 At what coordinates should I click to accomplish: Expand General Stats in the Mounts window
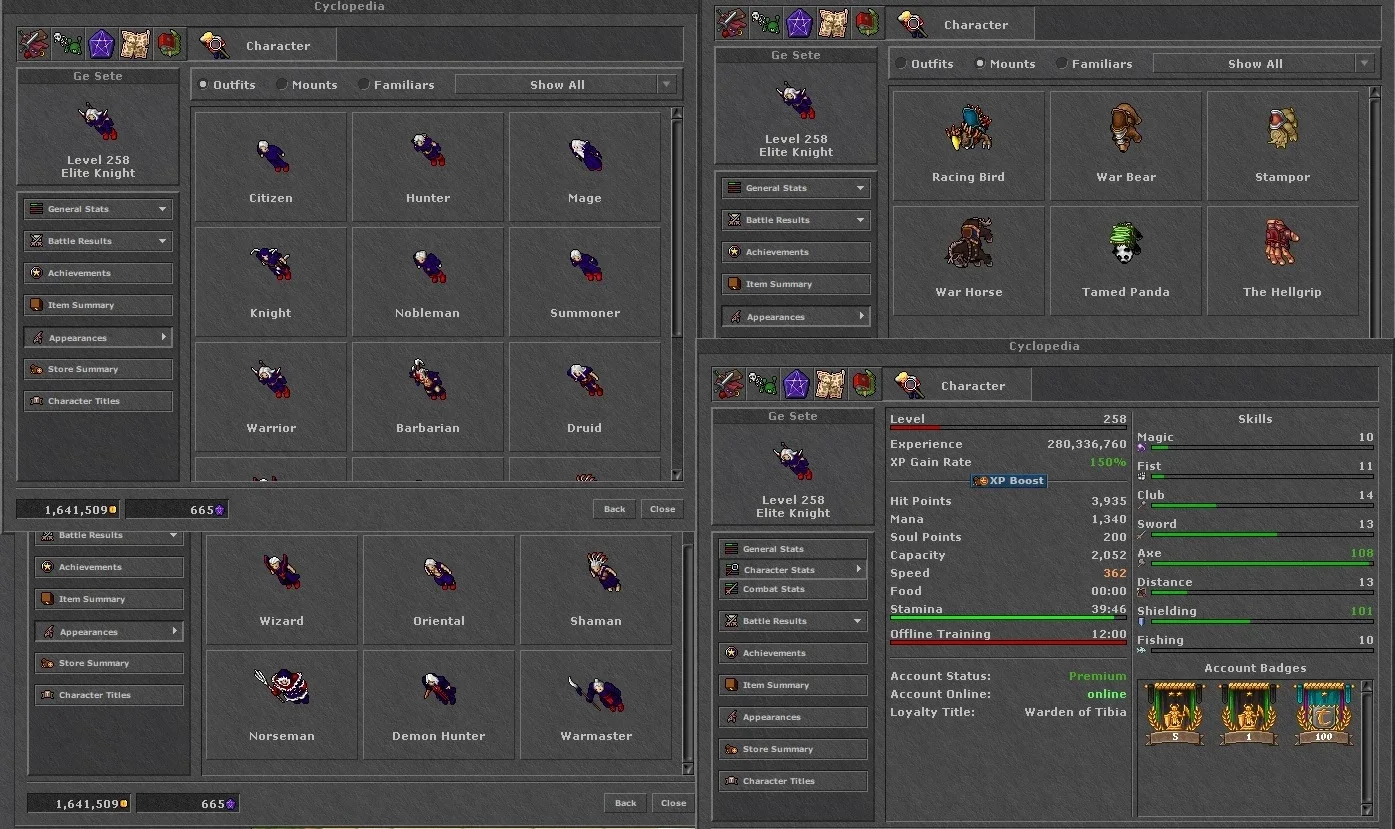pyautogui.click(x=796, y=188)
